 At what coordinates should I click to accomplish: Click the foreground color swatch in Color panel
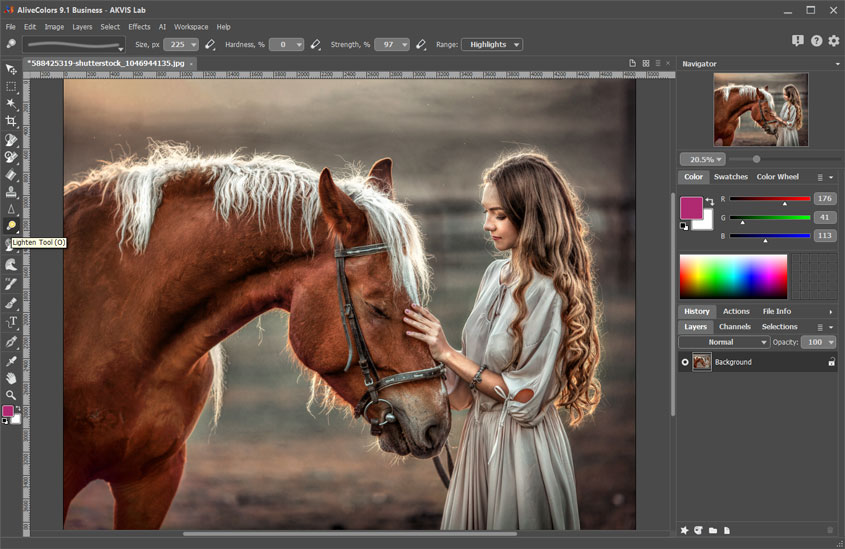point(691,208)
